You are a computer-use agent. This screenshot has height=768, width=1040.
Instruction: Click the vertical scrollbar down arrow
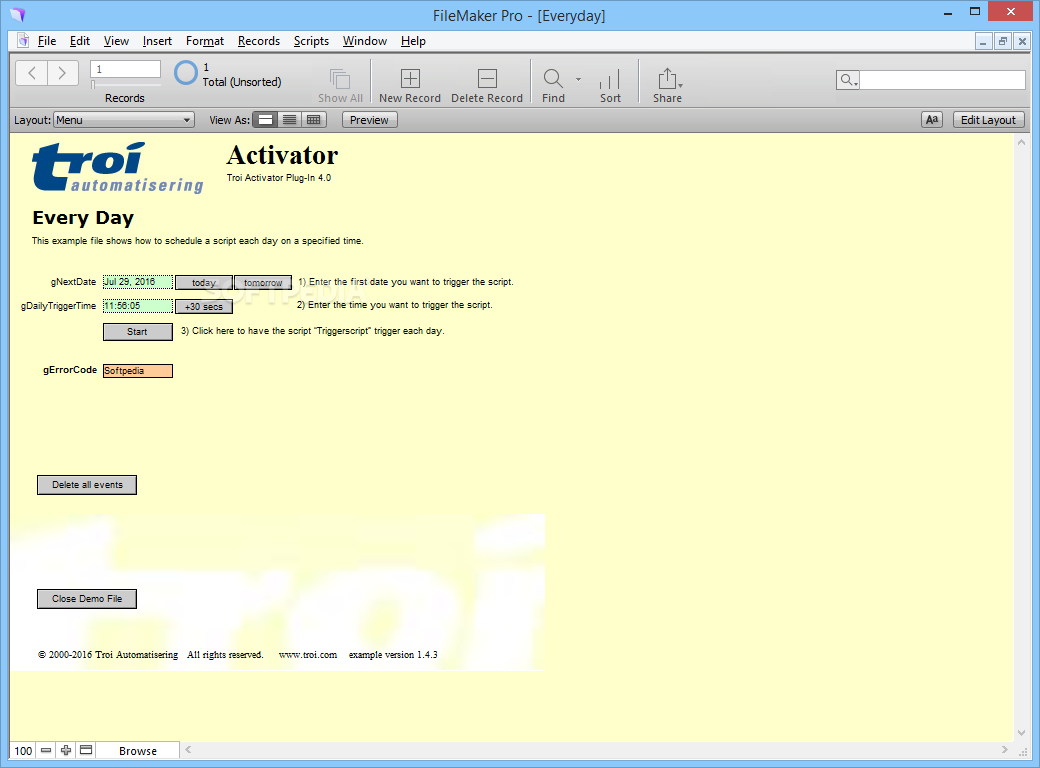[1021, 733]
